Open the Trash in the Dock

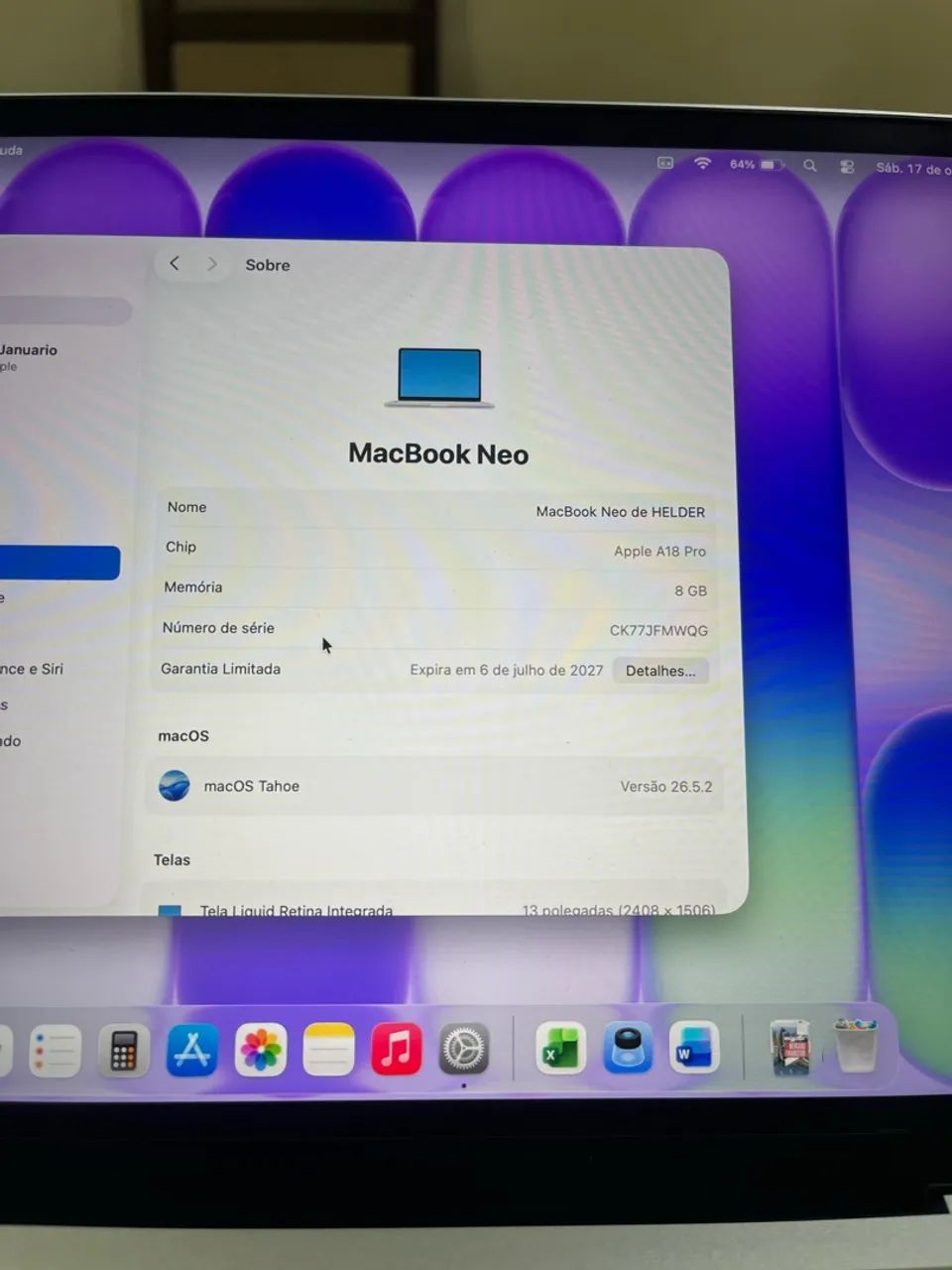pyautogui.click(x=855, y=1045)
